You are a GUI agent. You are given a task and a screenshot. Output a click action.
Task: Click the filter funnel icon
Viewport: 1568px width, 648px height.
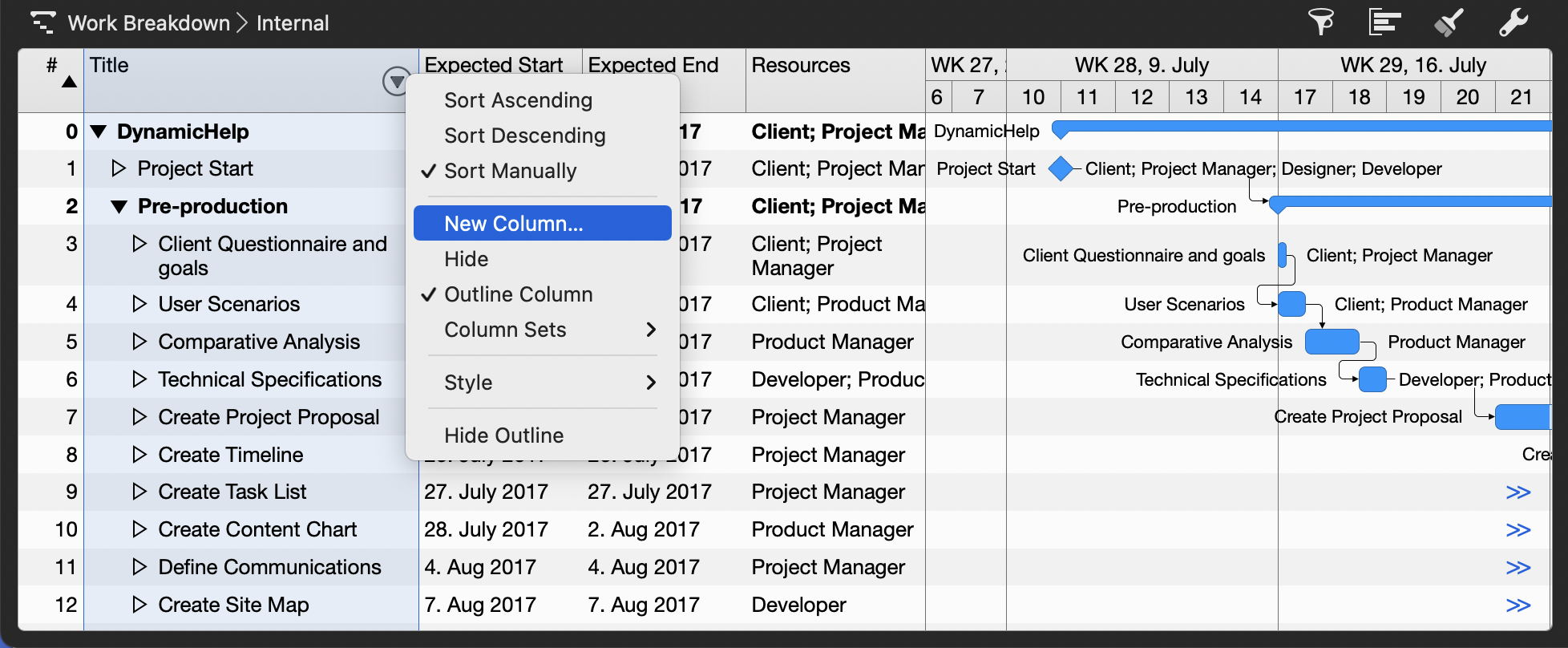(x=1320, y=22)
